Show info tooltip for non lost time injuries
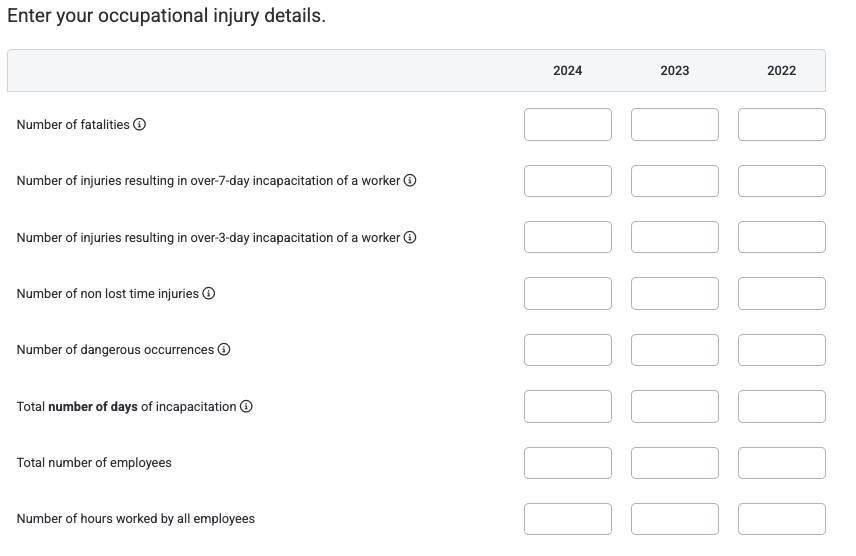Image resolution: width=856 pixels, height=556 pixels. tap(209, 293)
